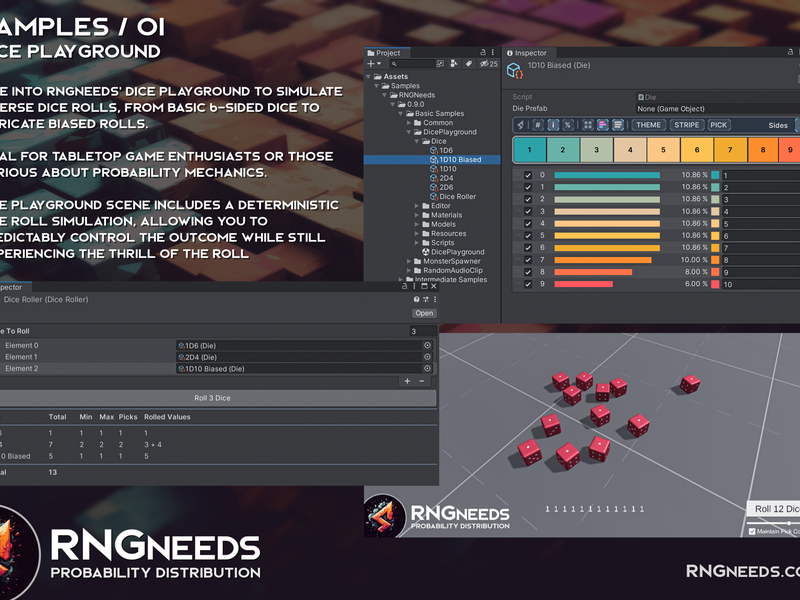Open Dice Roller component three-dot menu
Screen dimensions: 800x600
(x=435, y=299)
